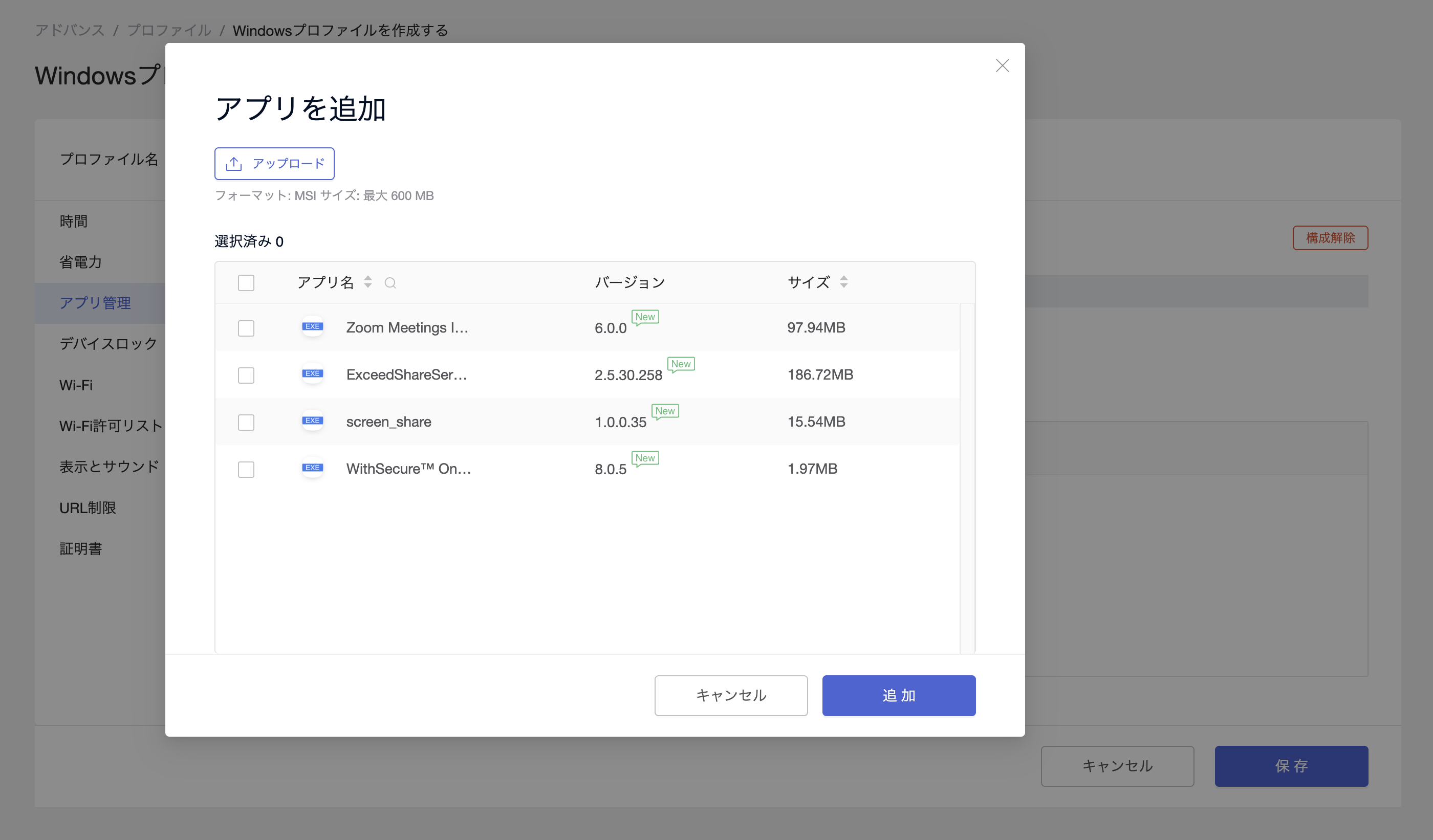Viewport: 1433px width, 840px height.
Task: Open the Wi-Fi sidebar section
Action: pos(76,385)
